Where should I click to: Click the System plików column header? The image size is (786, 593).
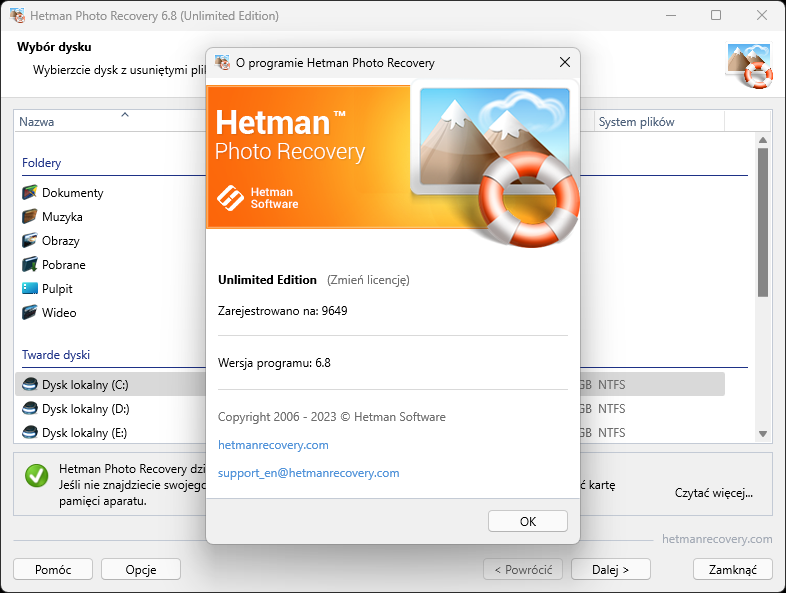659,121
